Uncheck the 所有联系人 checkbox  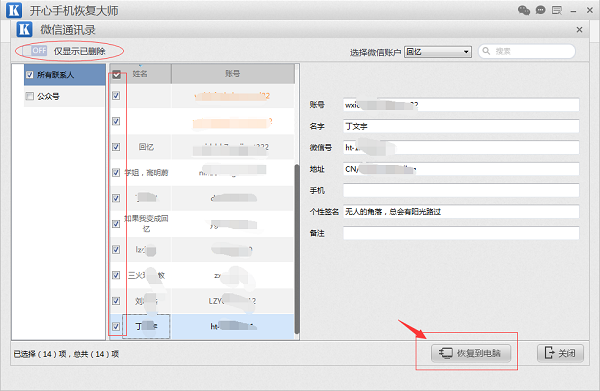29,75
